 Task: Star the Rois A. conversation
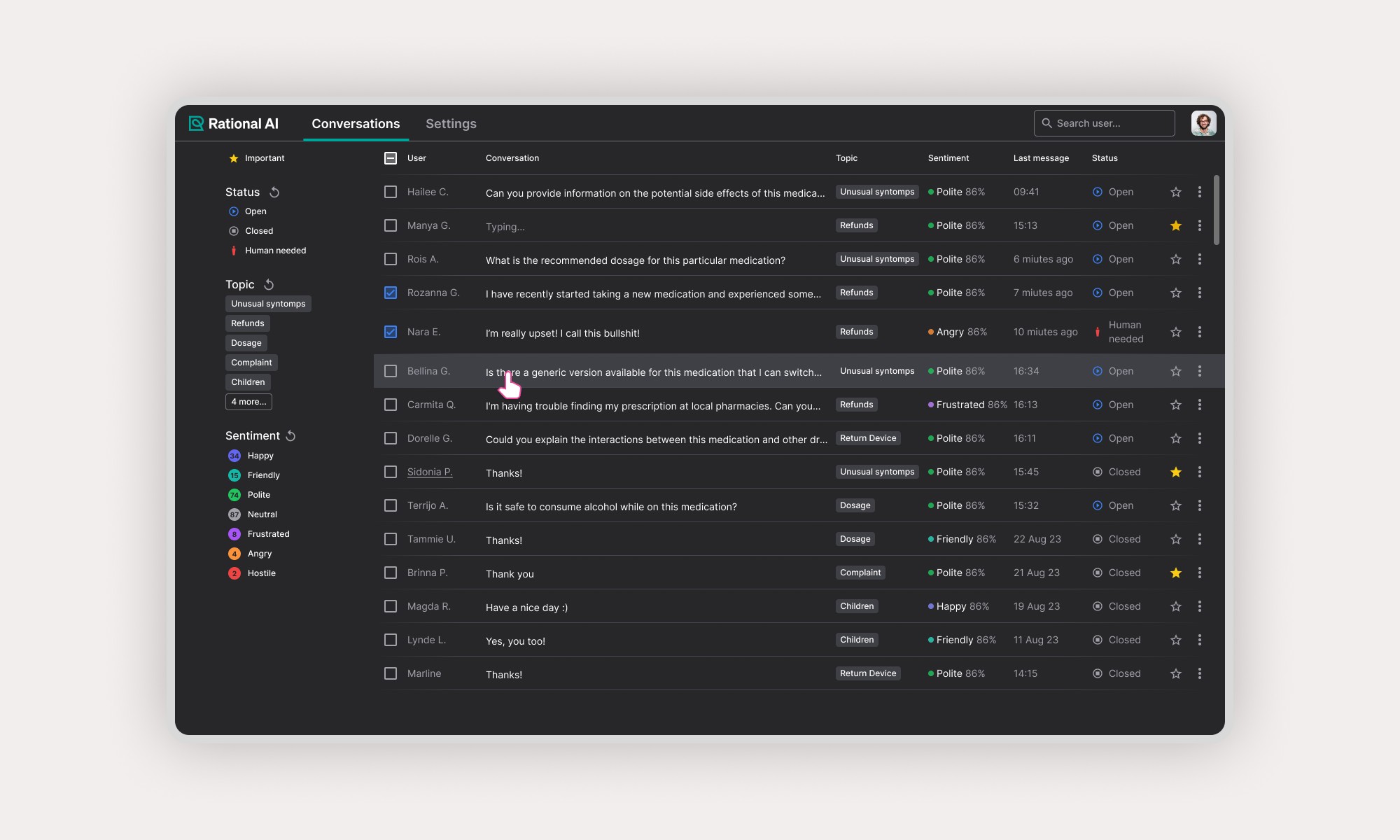point(1176,259)
